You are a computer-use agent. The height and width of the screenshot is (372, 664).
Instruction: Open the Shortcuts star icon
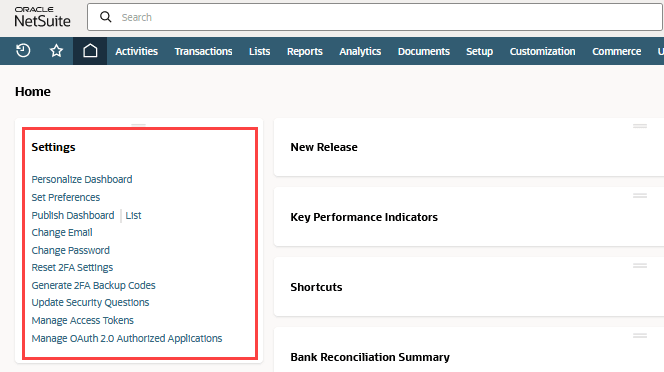56,51
